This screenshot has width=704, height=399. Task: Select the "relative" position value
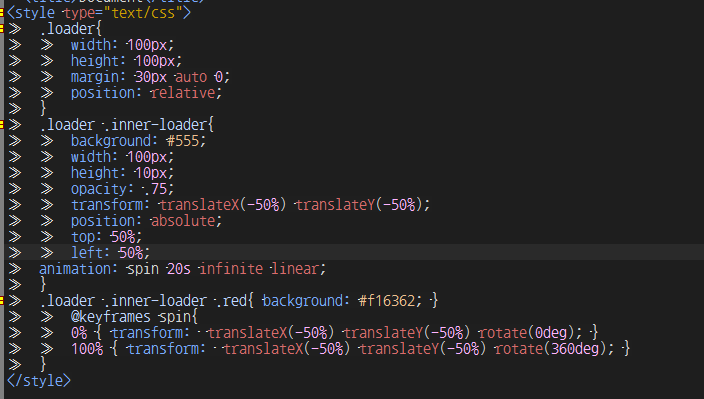183,93
